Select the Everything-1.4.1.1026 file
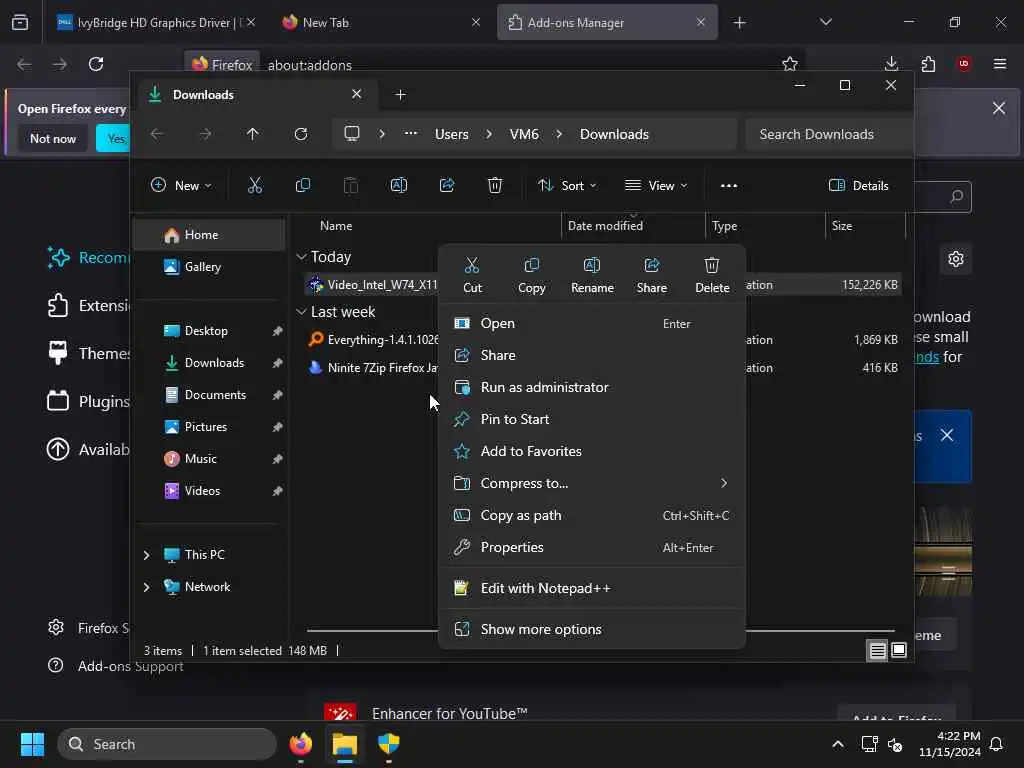The width and height of the screenshot is (1024, 768). 382,340
